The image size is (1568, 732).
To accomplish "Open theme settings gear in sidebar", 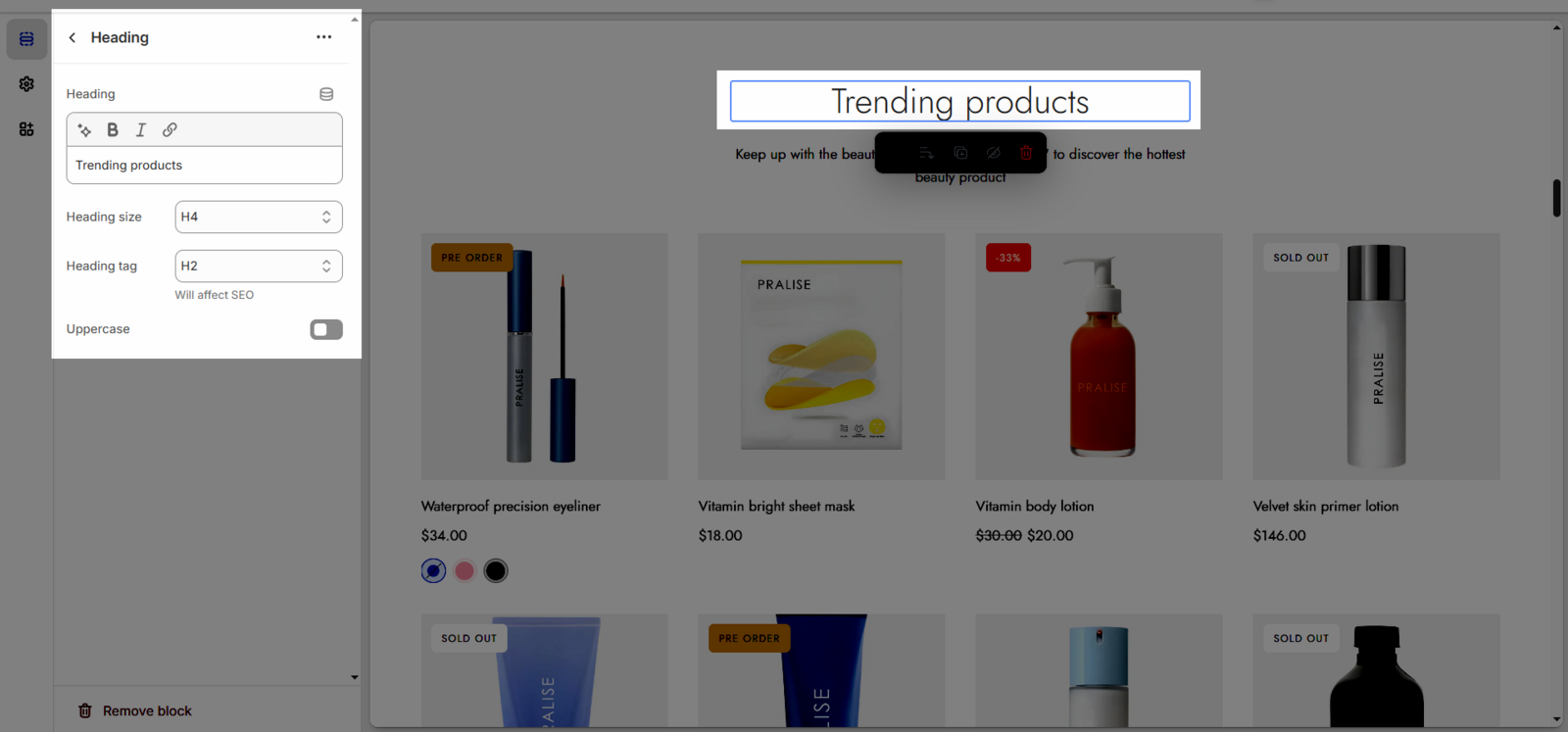I will 26,84.
